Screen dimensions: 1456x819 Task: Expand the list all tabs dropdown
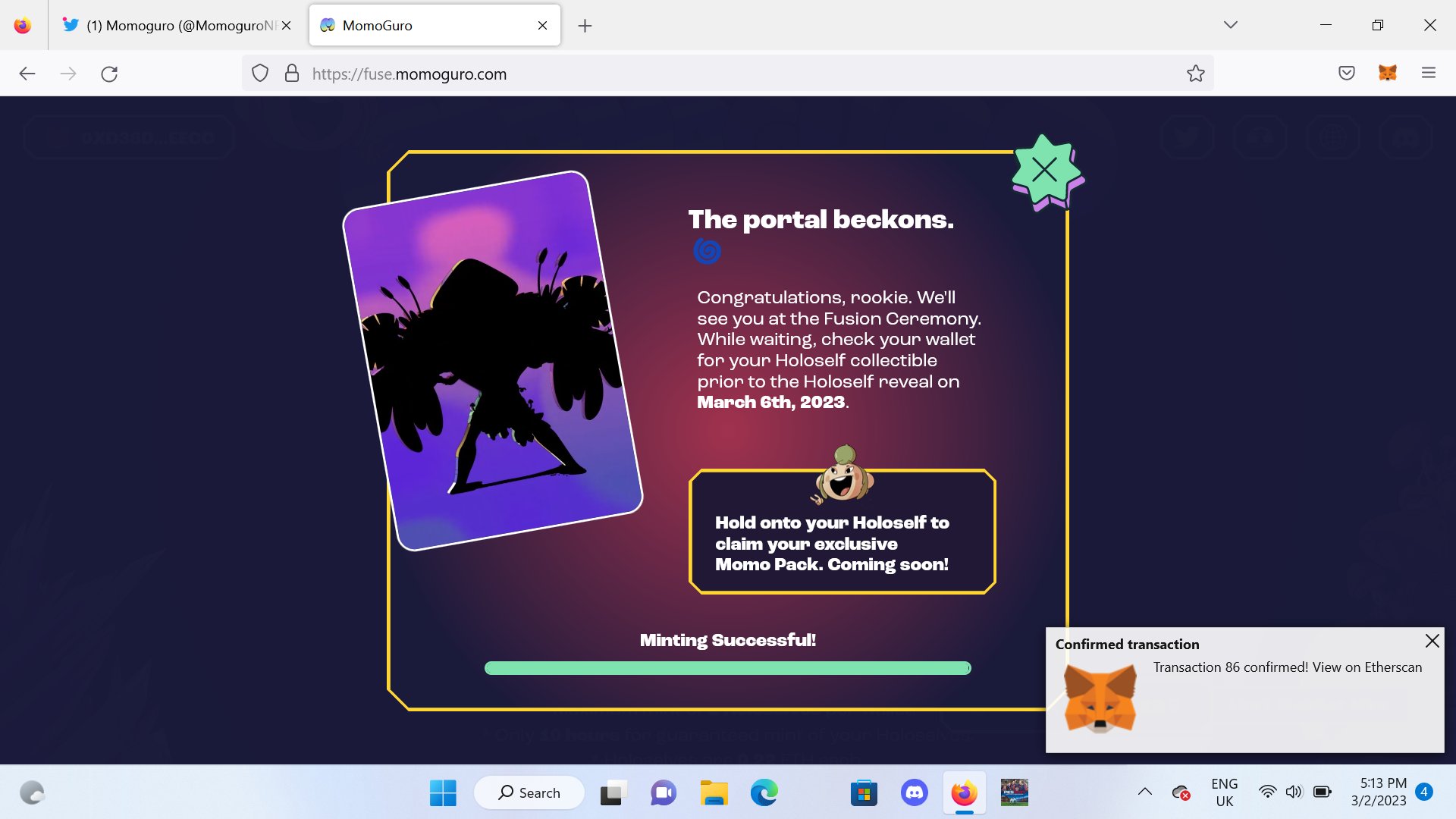click(1230, 25)
